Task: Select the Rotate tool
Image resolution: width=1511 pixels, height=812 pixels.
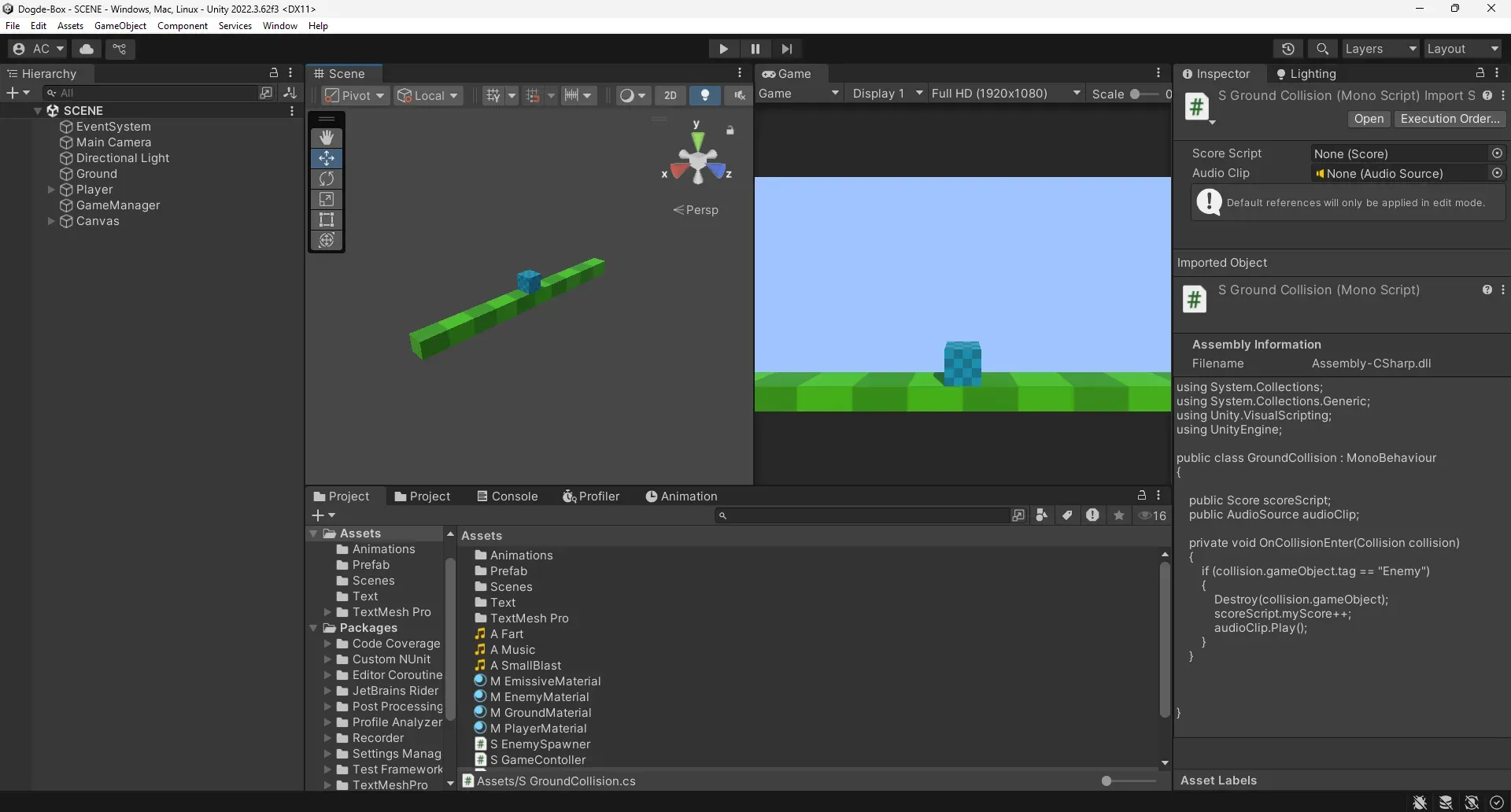Action: (x=327, y=179)
